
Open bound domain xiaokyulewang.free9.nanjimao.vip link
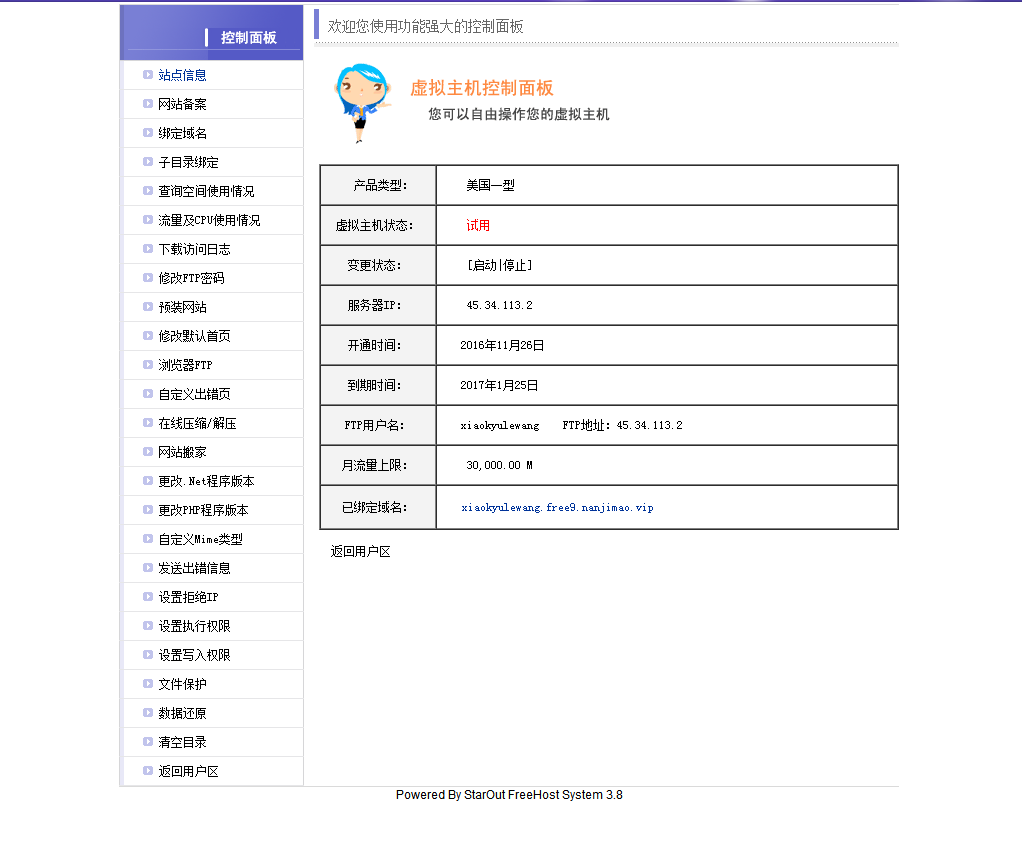(x=557, y=507)
